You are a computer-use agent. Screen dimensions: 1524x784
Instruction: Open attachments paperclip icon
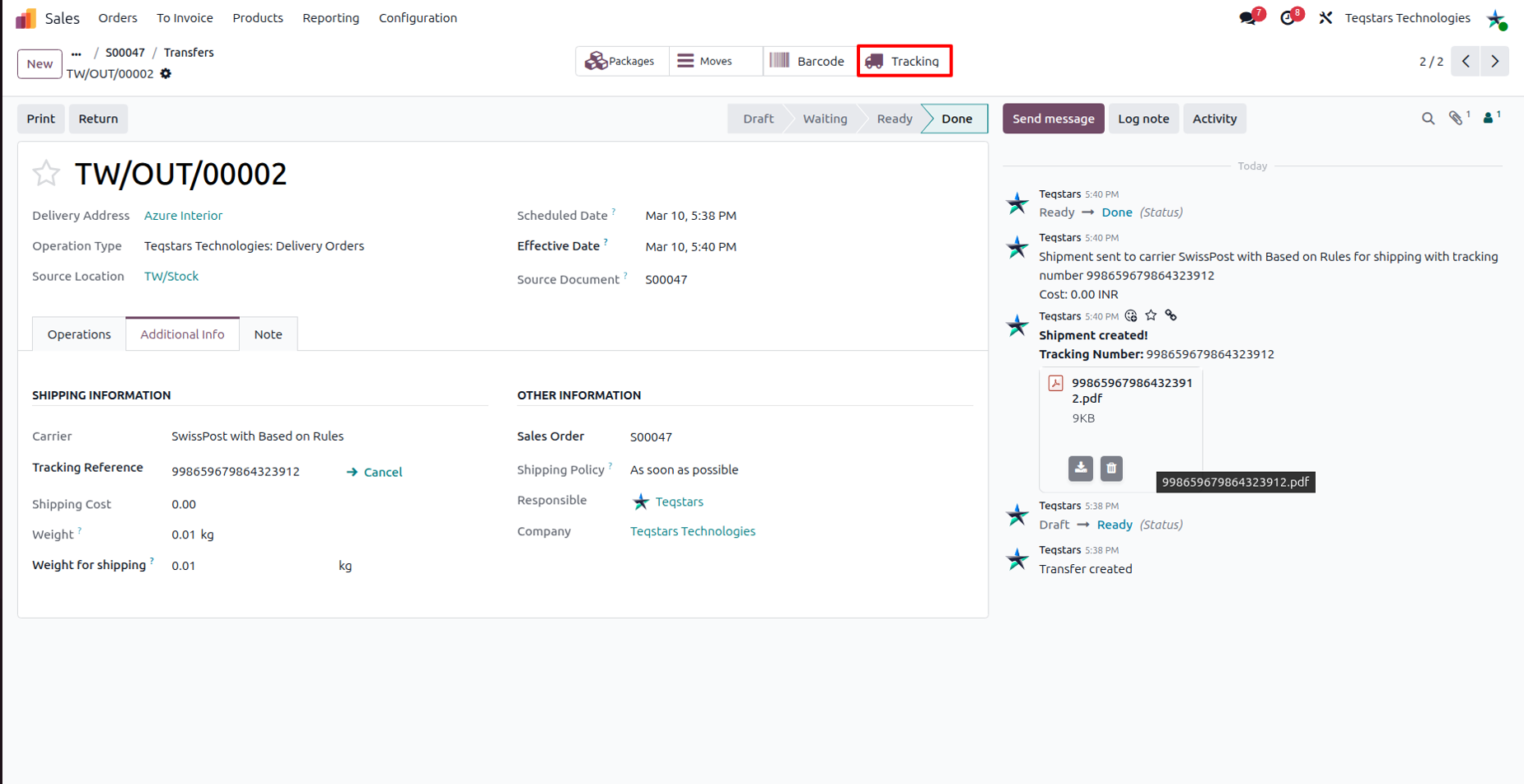[x=1457, y=119]
